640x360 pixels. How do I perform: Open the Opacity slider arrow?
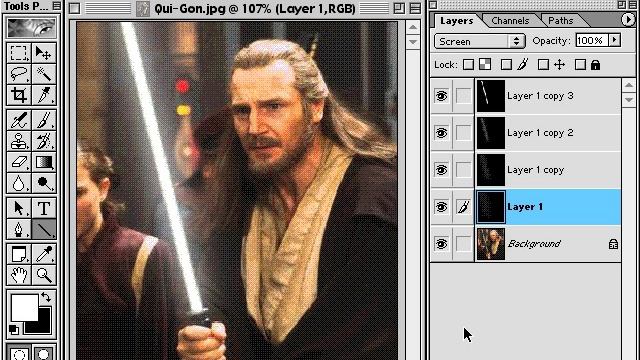614,40
